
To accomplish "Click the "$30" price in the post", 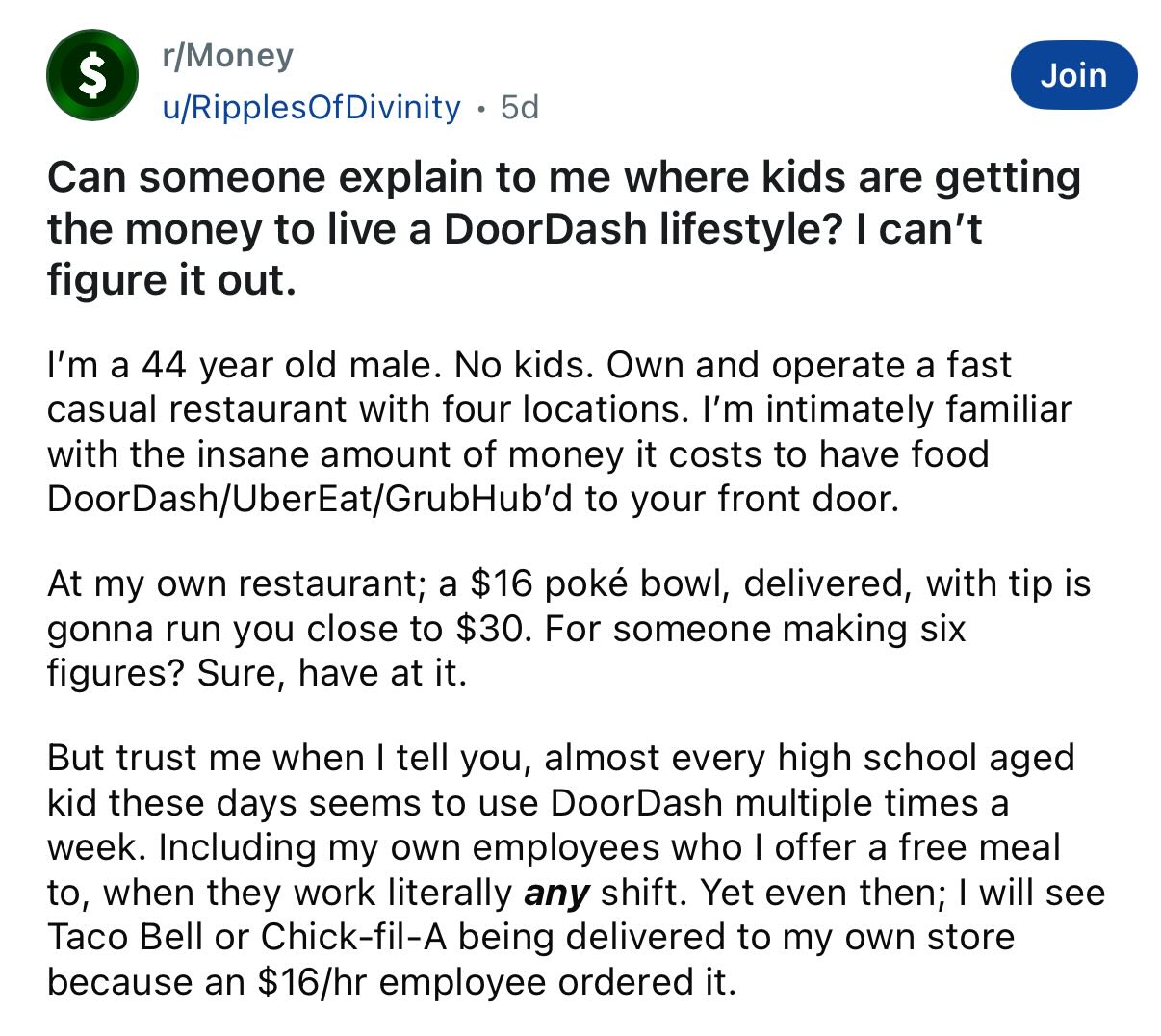I will [490, 628].
